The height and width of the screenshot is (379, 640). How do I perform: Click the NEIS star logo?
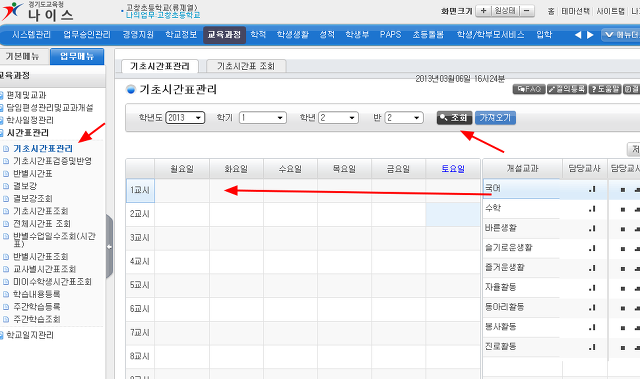(x=12, y=11)
